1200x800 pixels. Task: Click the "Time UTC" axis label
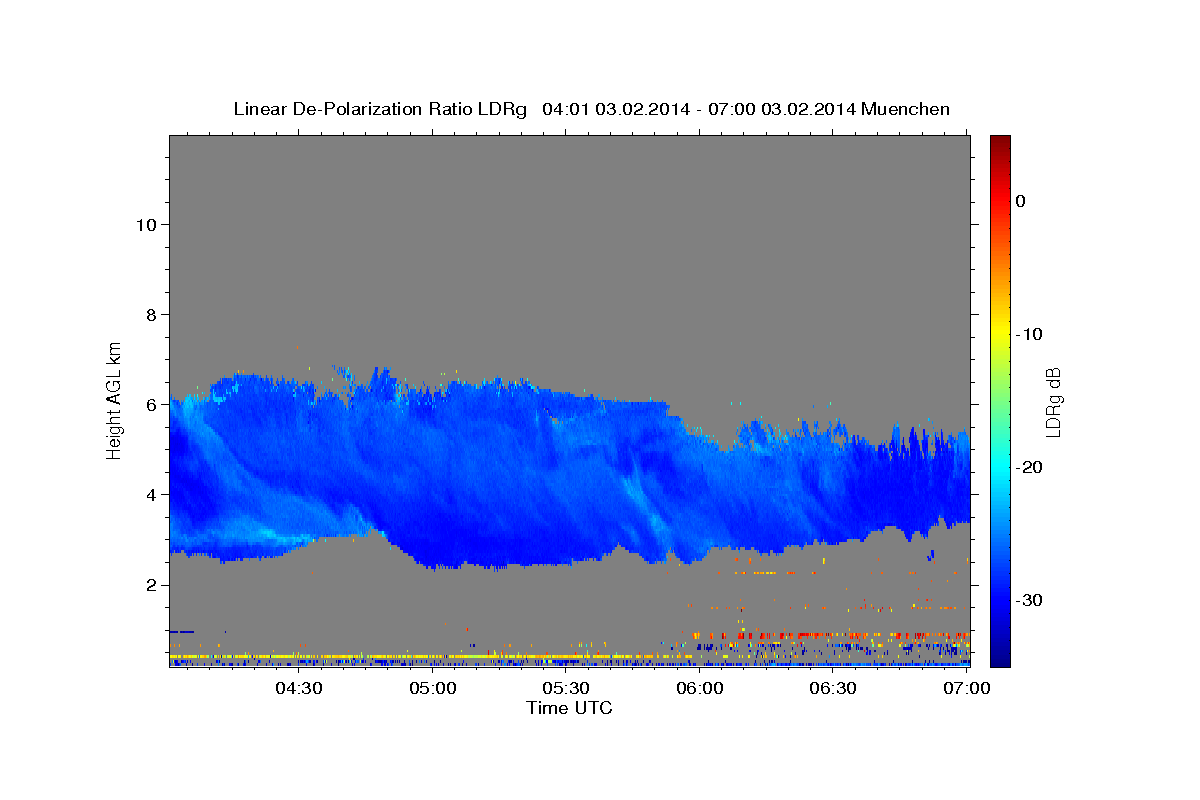pyautogui.click(x=569, y=708)
